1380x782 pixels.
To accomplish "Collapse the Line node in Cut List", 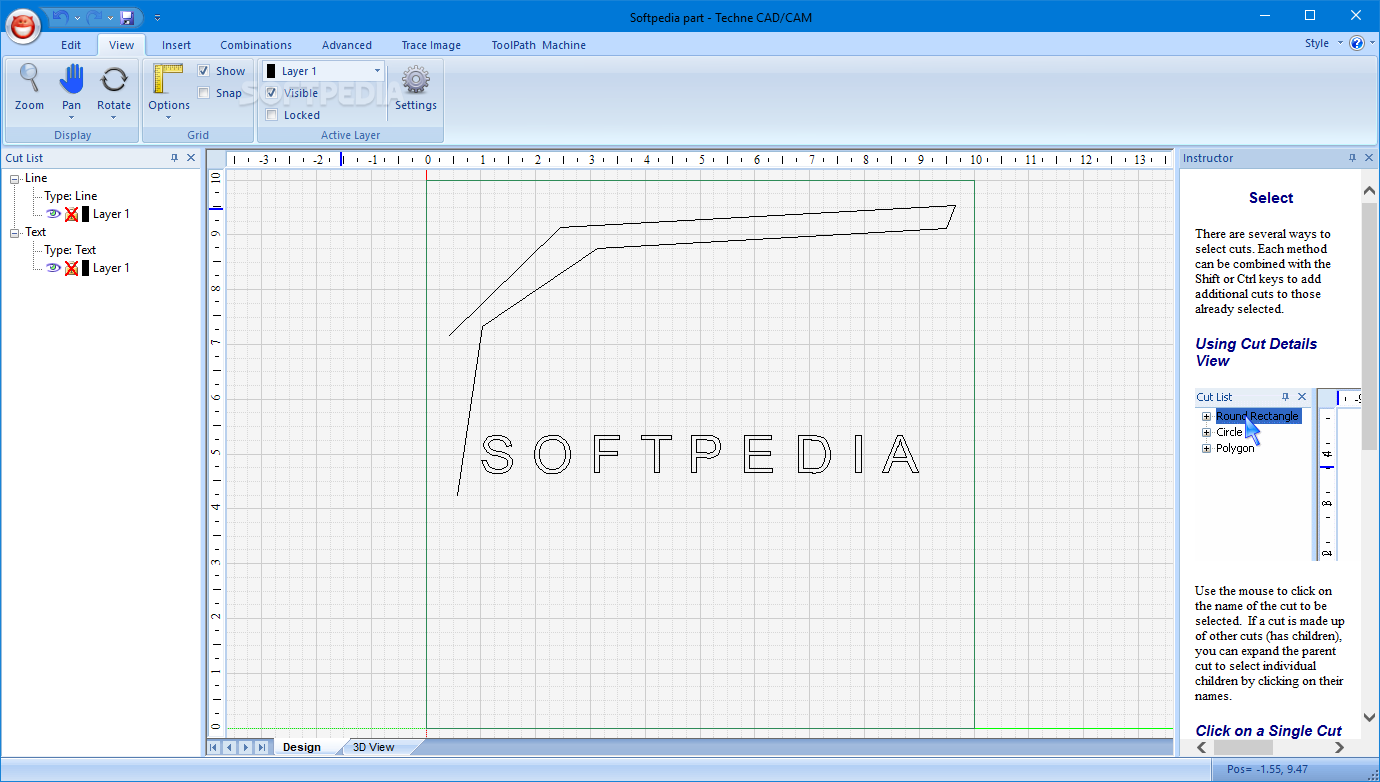I will pyautogui.click(x=15, y=179).
